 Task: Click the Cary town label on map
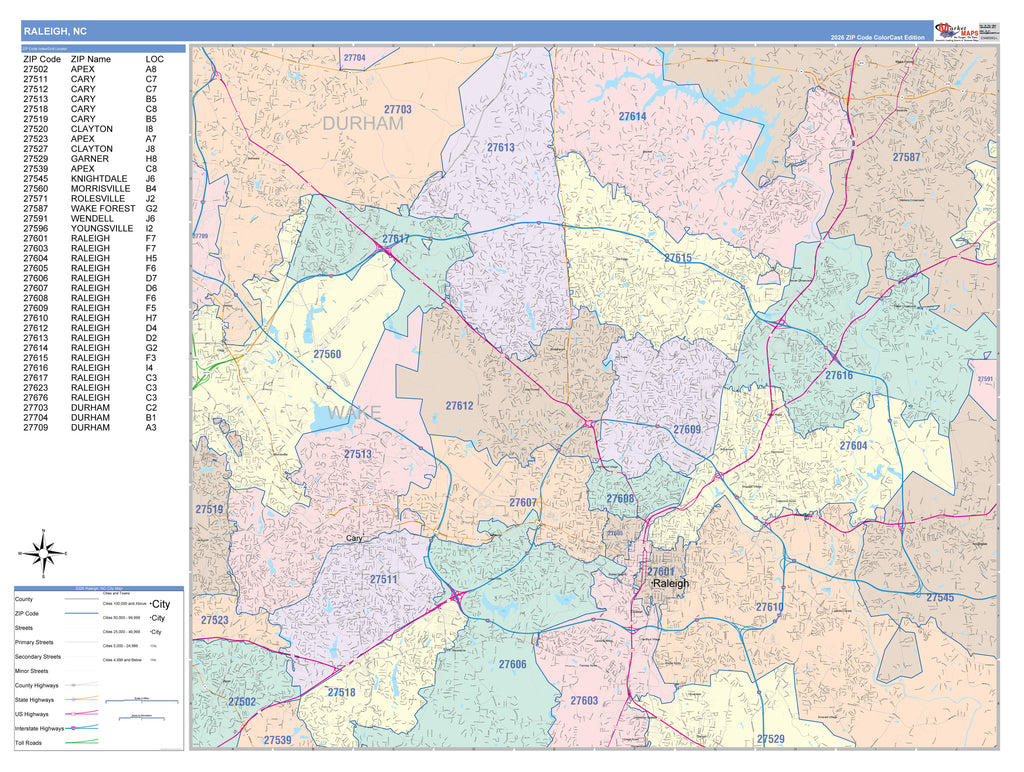pyautogui.click(x=353, y=538)
